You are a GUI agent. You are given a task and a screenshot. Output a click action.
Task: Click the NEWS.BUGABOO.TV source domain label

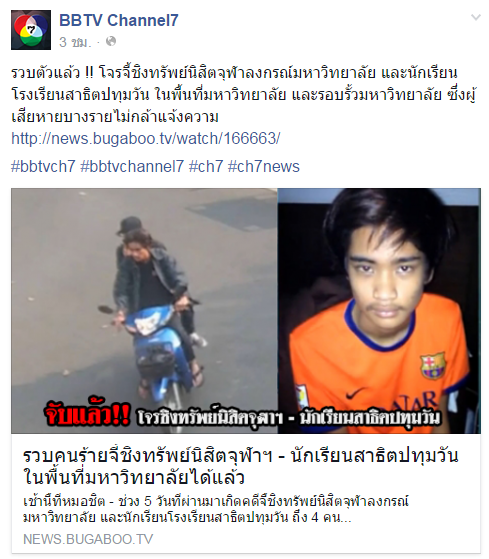pyautogui.click(x=88, y=539)
